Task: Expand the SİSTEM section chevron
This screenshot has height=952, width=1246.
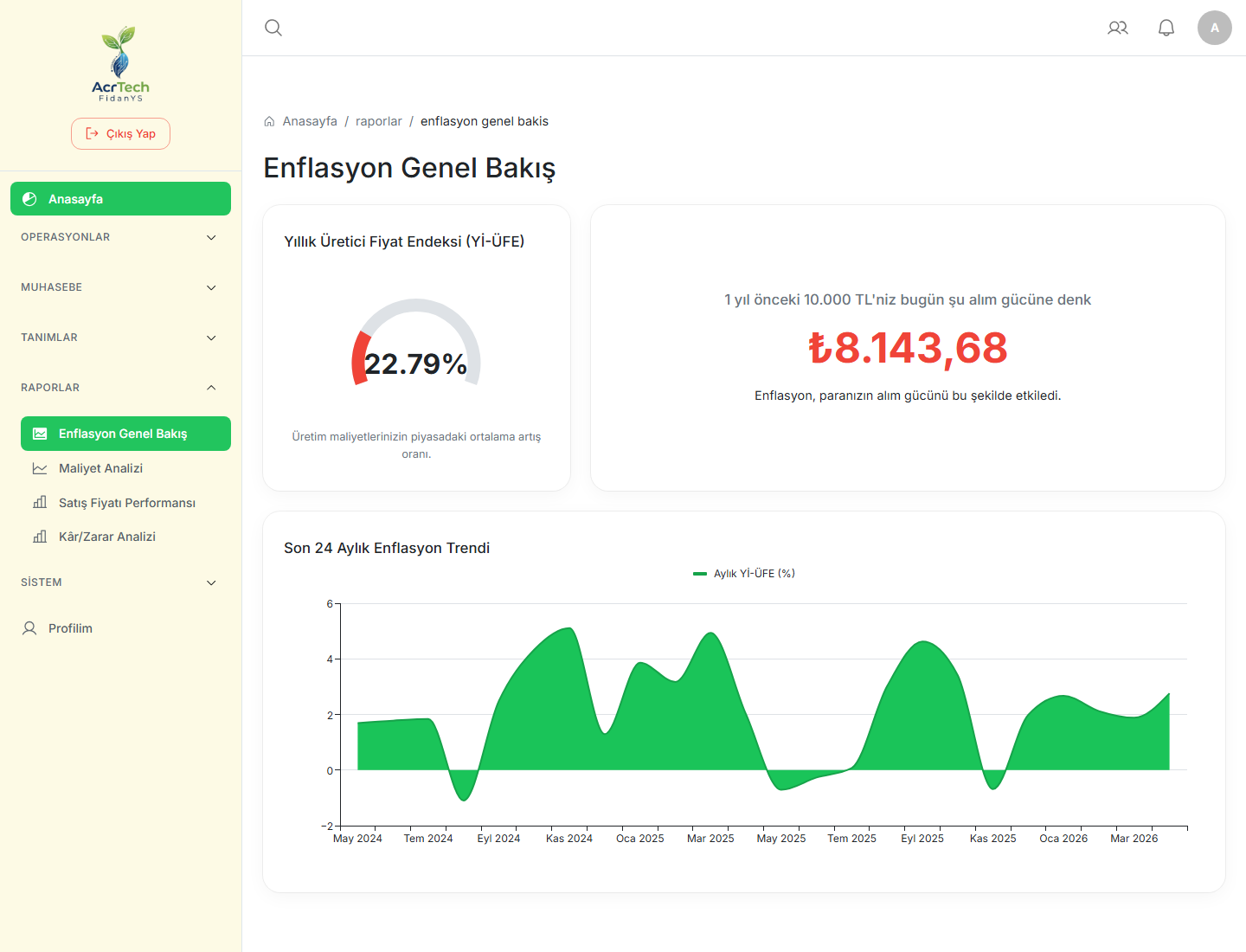Action: (211, 582)
